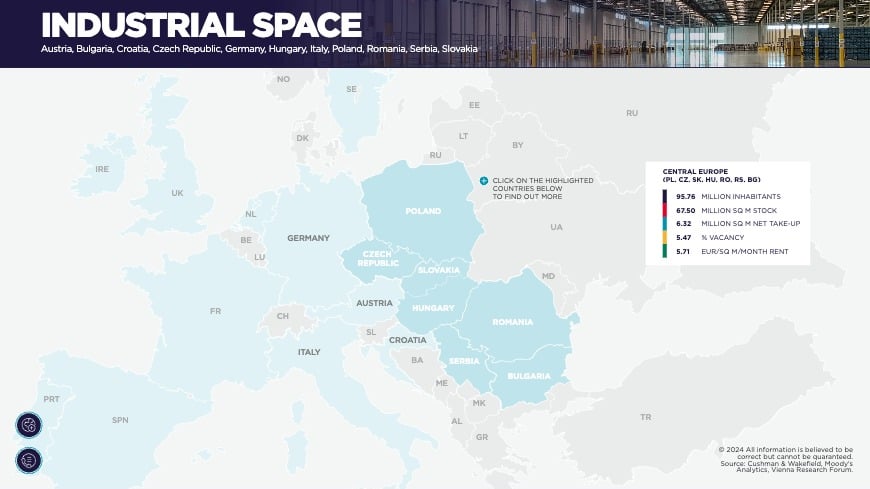Click the '95.76 MILLION INHABITANTS' stat
This screenshot has width=870, height=489.
(728, 196)
